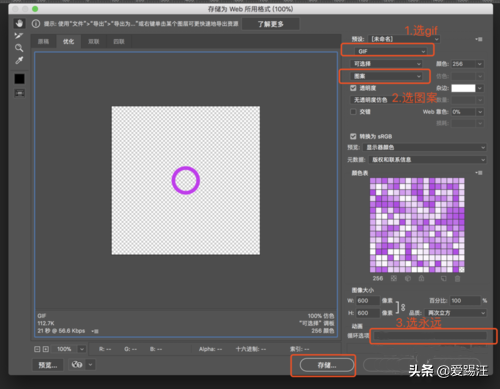Open the 元数据 版权和联系信息 dropdown
Viewport: 500px width, 389px height.
click(x=427, y=160)
